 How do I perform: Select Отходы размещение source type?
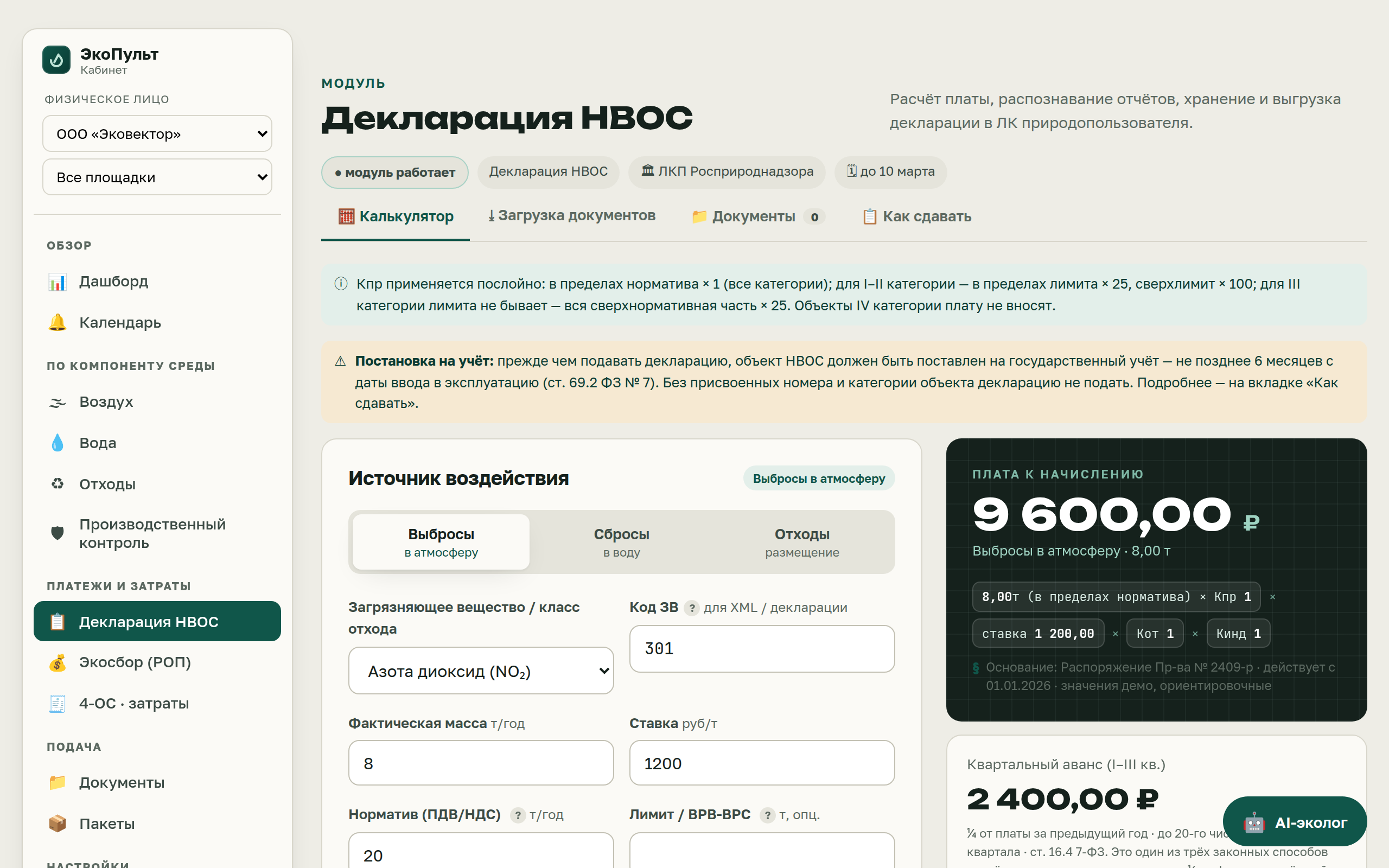click(x=802, y=542)
